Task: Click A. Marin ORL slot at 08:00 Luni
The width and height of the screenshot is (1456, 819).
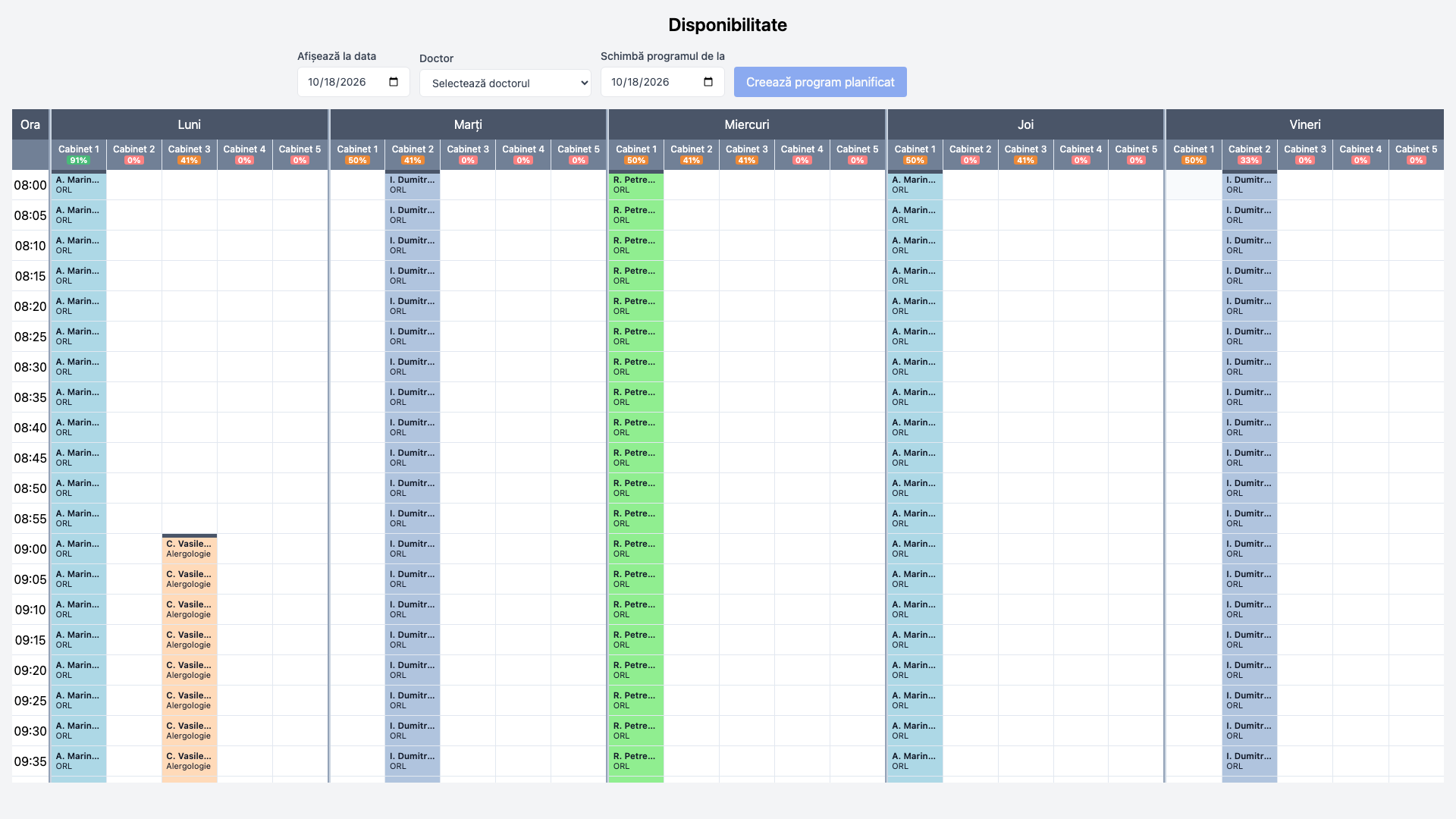Action: click(x=79, y=185)
